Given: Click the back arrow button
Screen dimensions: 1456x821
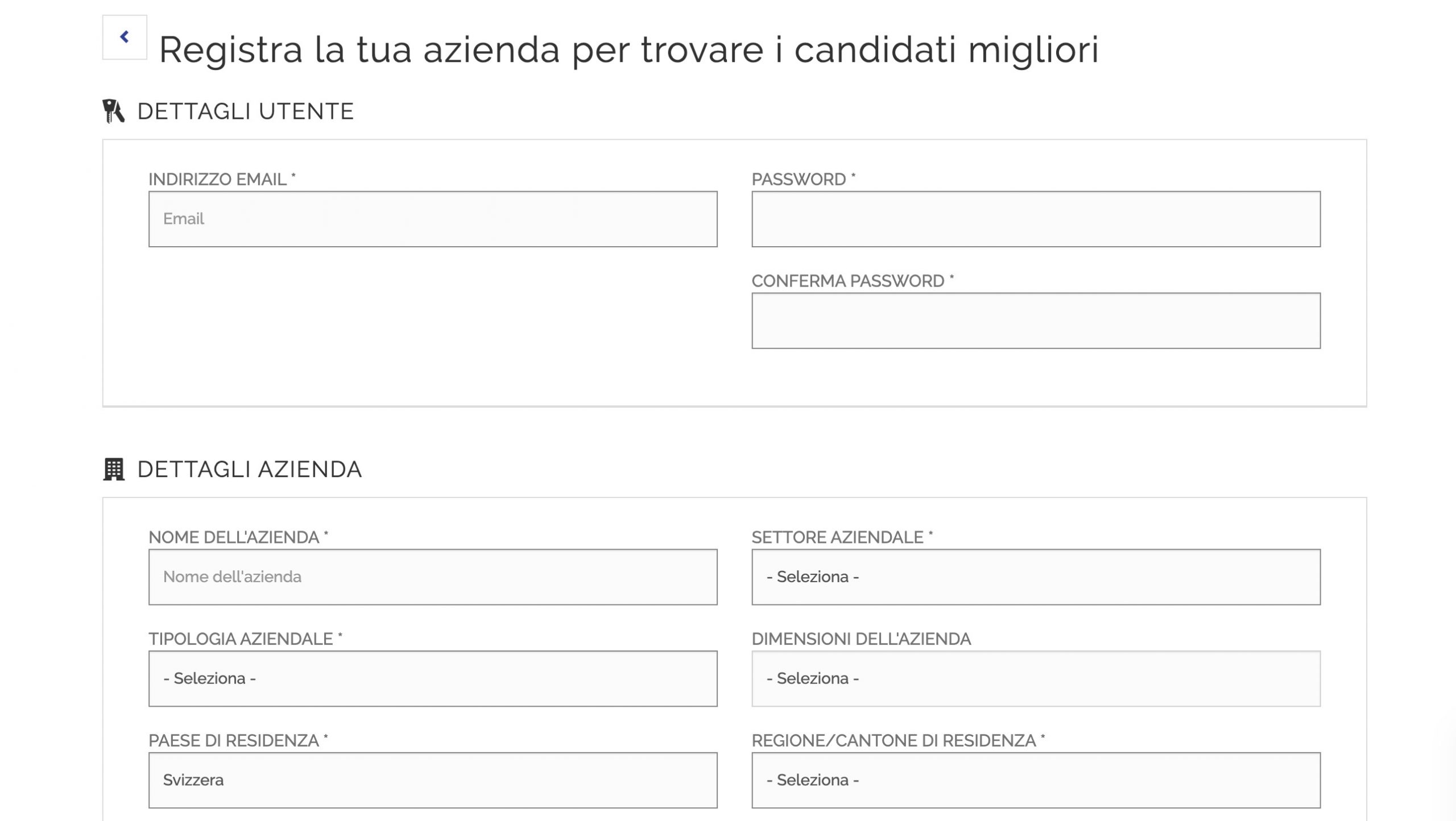Looking at the screenshot, I should [125, 38].
